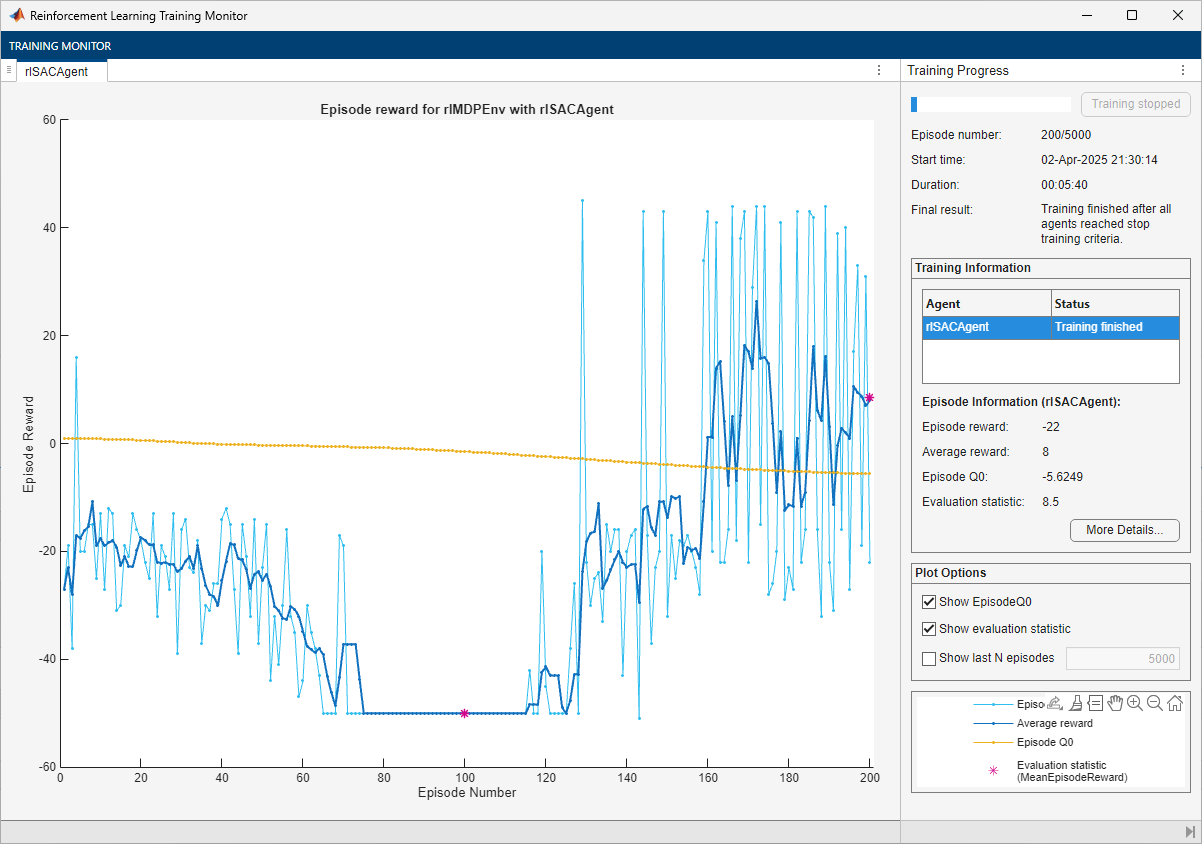
Task: Click the training progress bar
Action: (990, 104)
